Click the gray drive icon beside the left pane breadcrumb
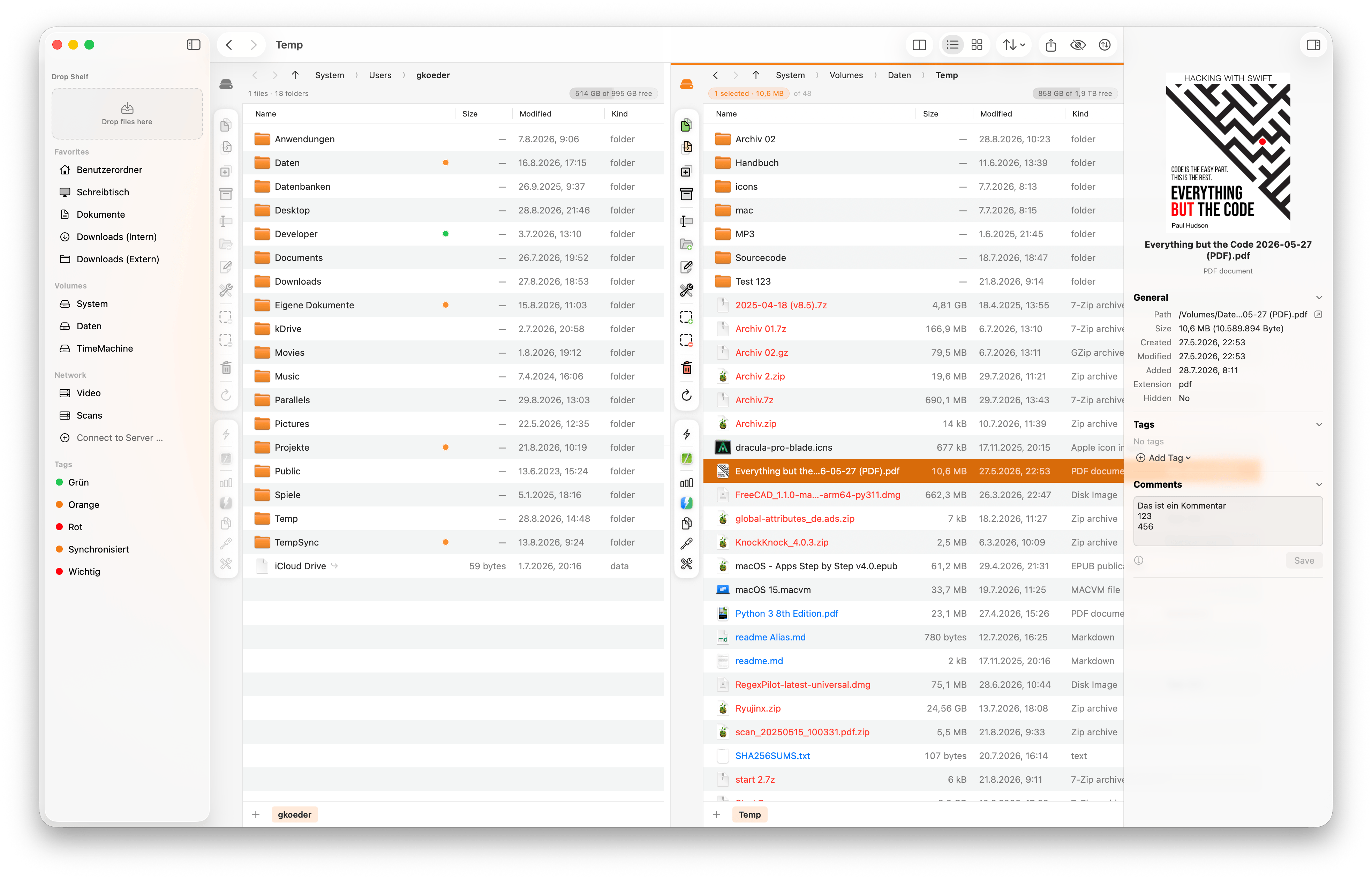This screenshot has height=879, width=1372. click(x=226, y=84)
